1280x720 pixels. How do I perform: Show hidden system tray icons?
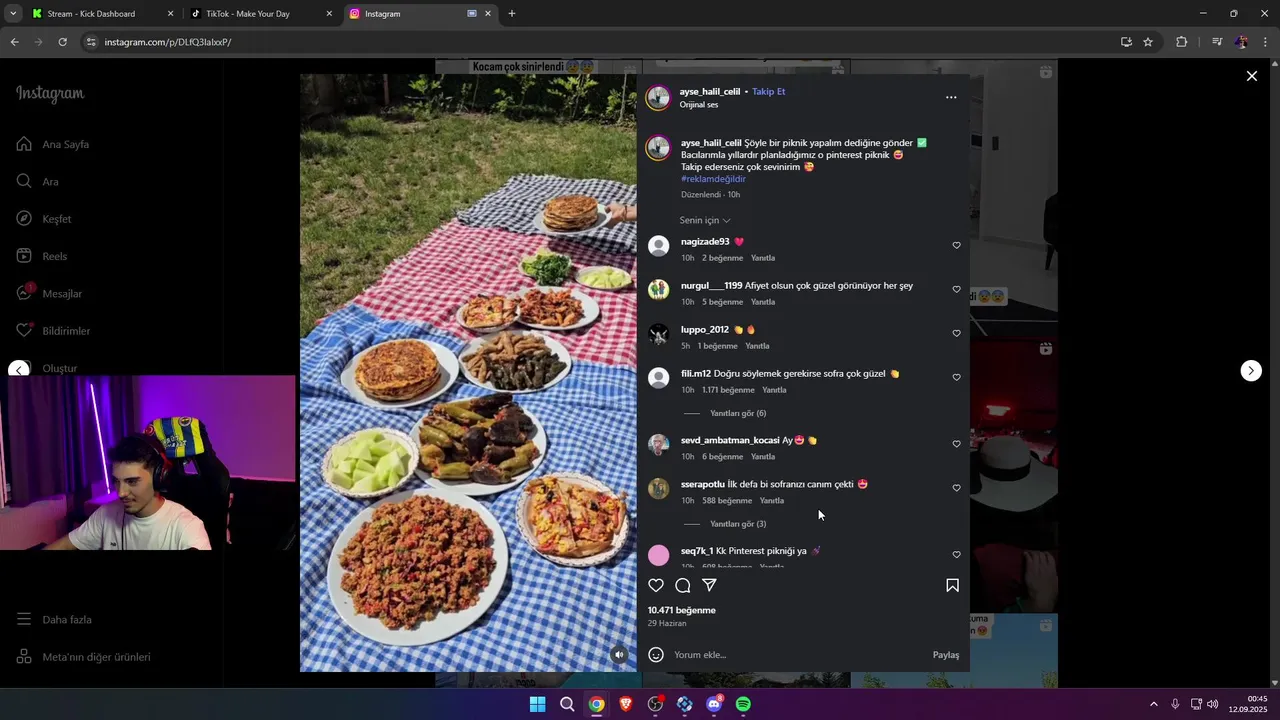1153,704
